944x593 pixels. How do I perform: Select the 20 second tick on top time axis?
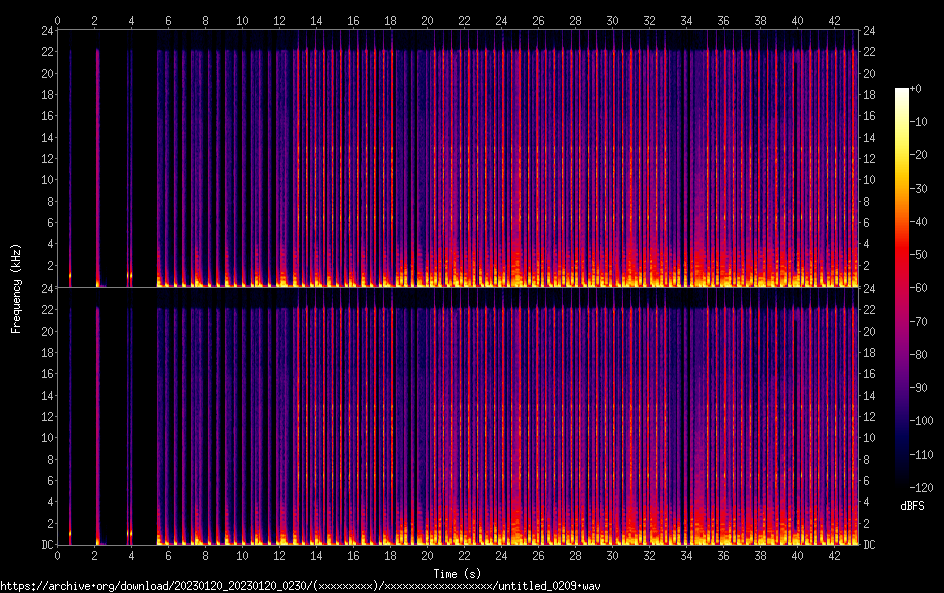tap(427, 20)
